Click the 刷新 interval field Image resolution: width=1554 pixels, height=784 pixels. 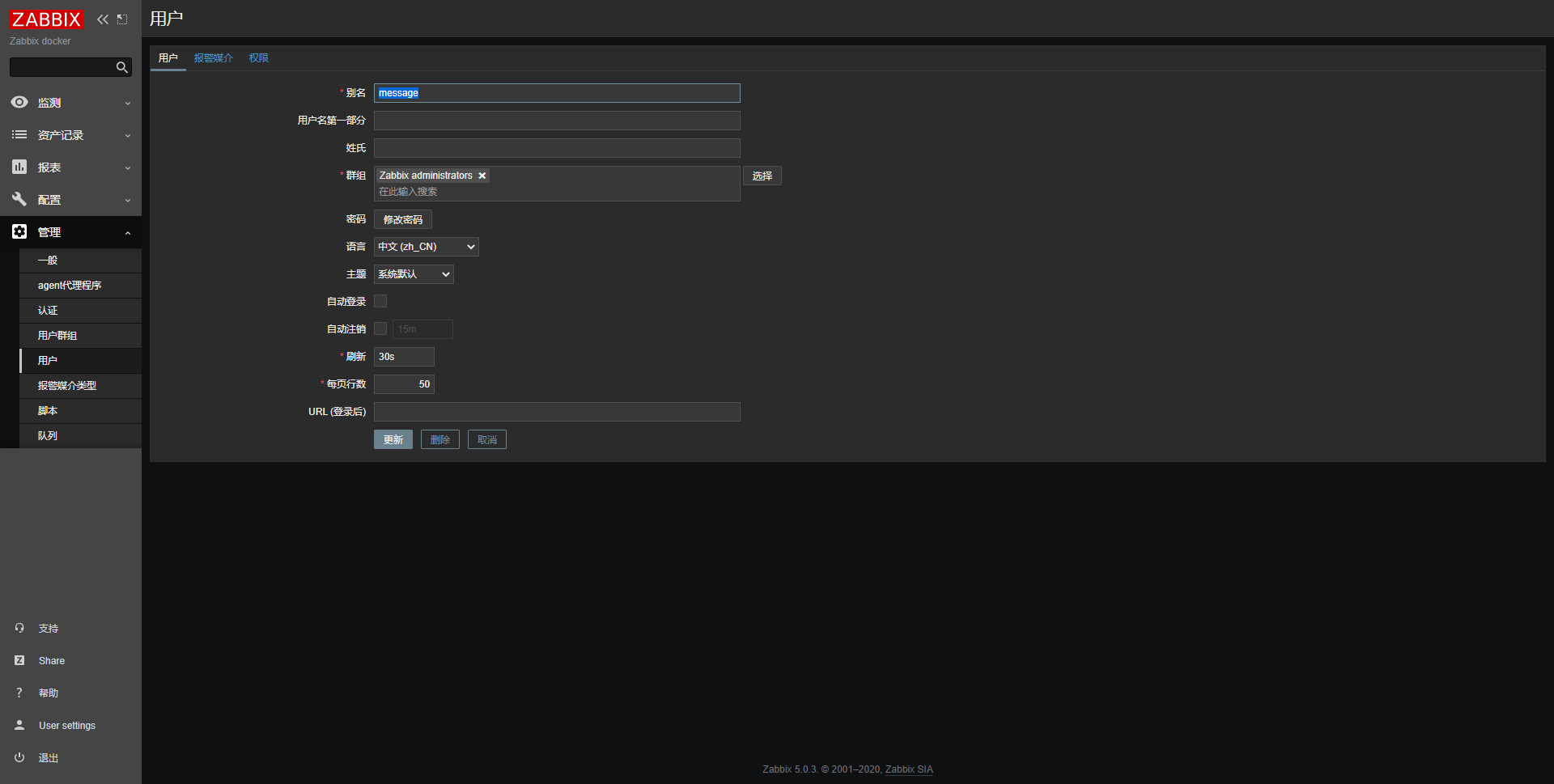405,357
